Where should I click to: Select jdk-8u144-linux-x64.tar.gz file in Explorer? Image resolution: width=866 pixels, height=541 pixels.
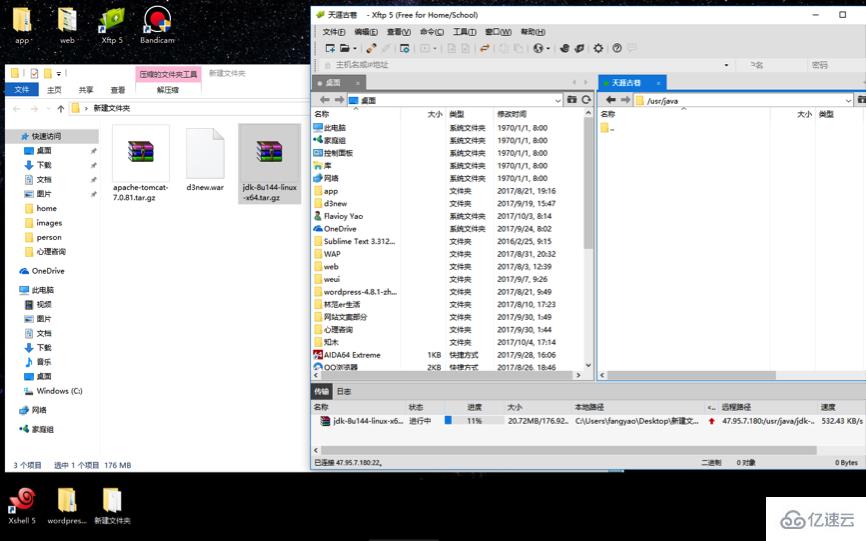pos(270,164)
